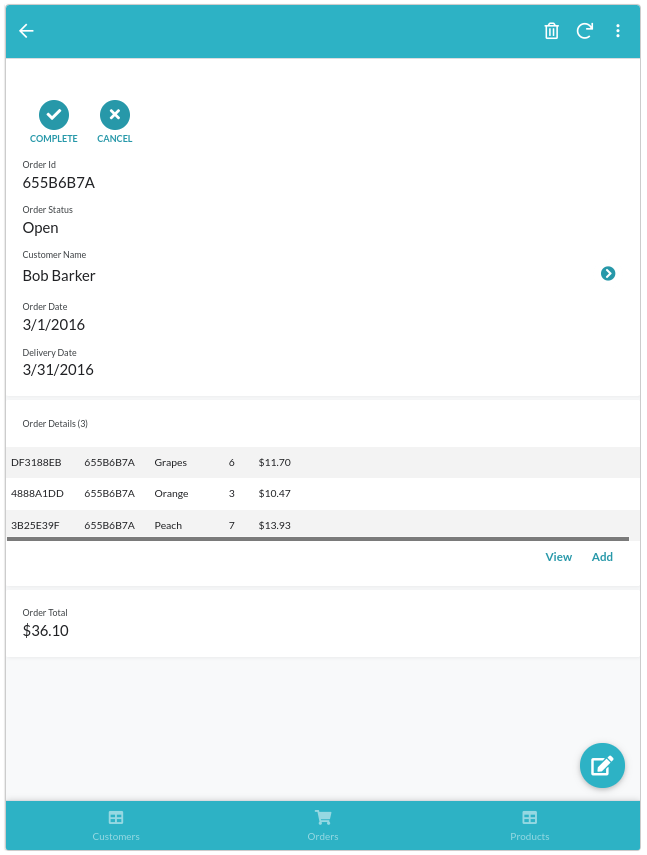Mark order as Complete with checkmark icon
The height and width of the screenshot is (855, 647).
tap(53, 115)
